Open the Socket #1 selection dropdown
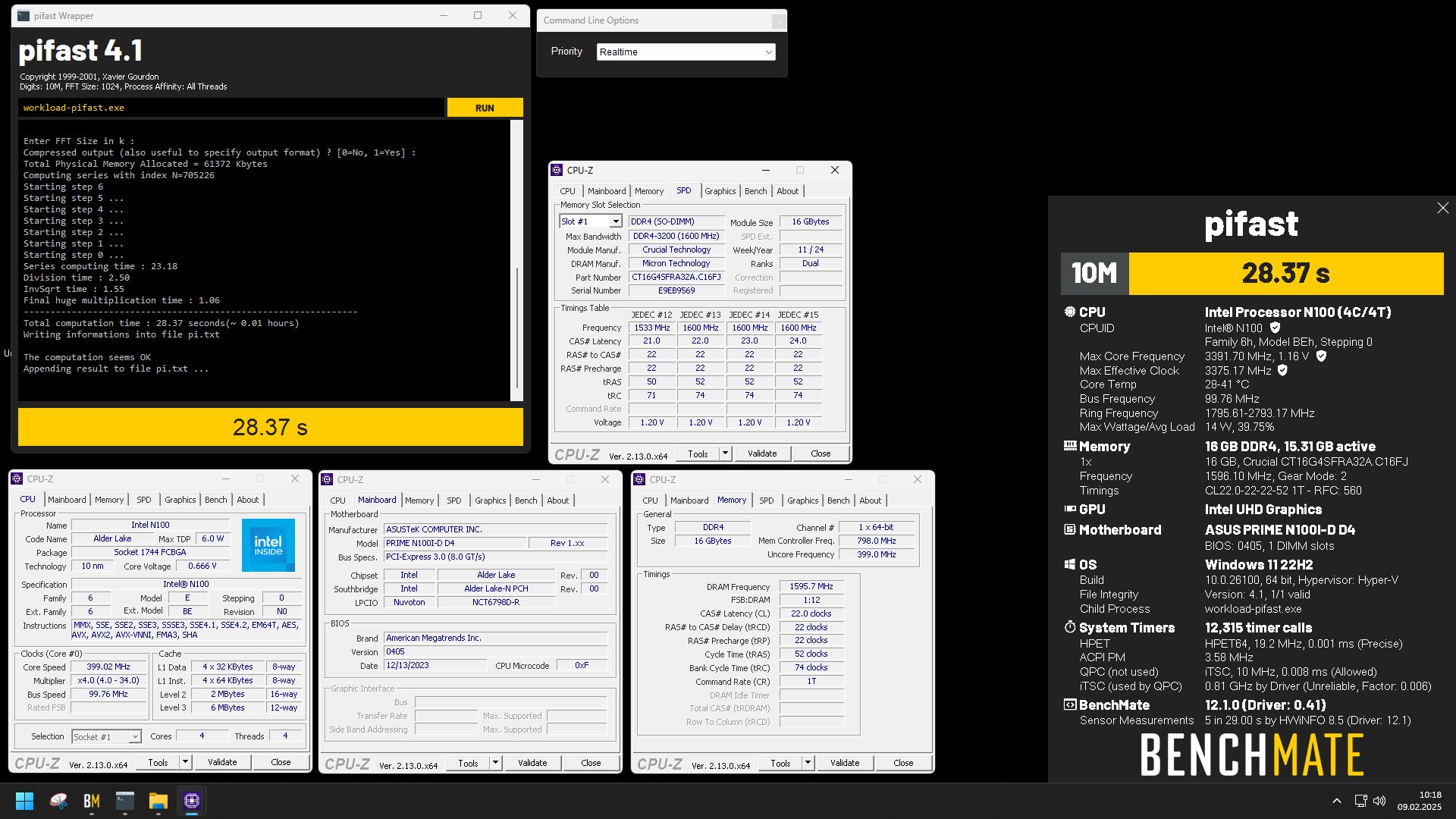This screenshot has width=1456, height=819. pyautogui.click(x=106, y=736)
